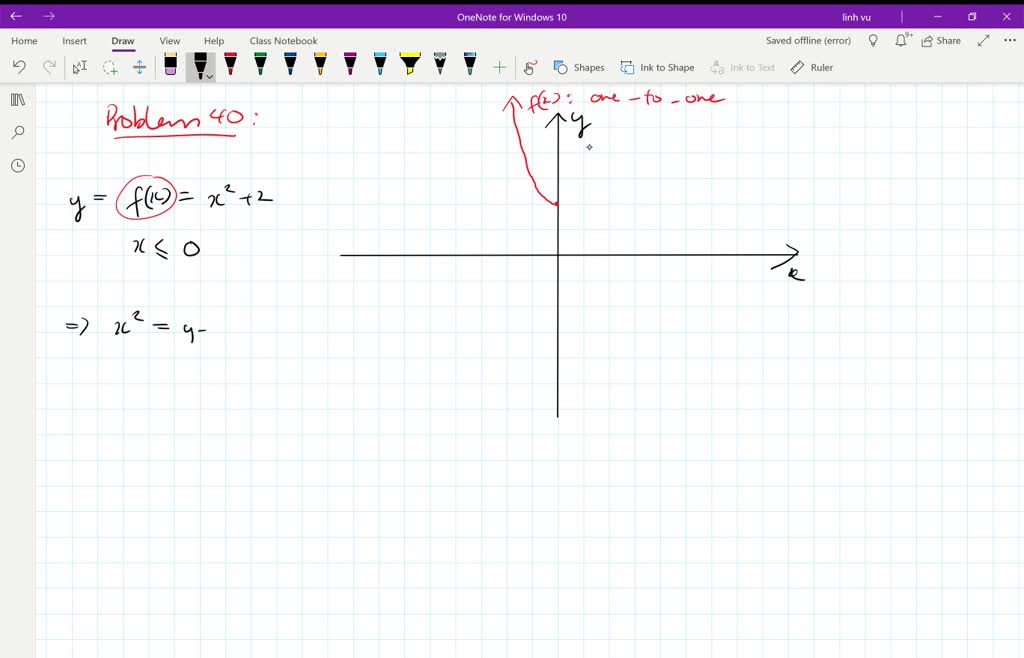Open the black pen thickness dropdown
Viewport: 1024px width, 658px height.
pyautogui.click(x=208, y=75)
